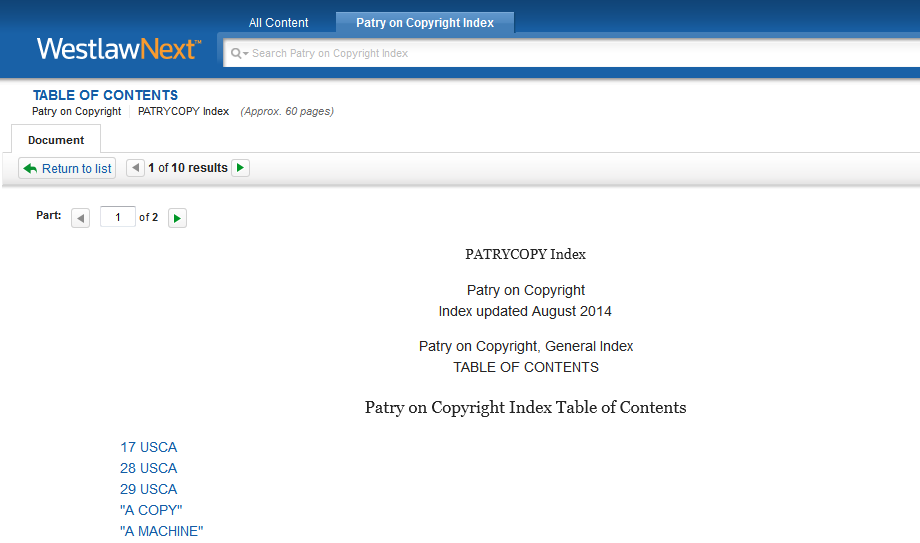Click the "(Approx. 60 pages)" text
This screenshot has height=543, width=920.
tap(287, 112)
